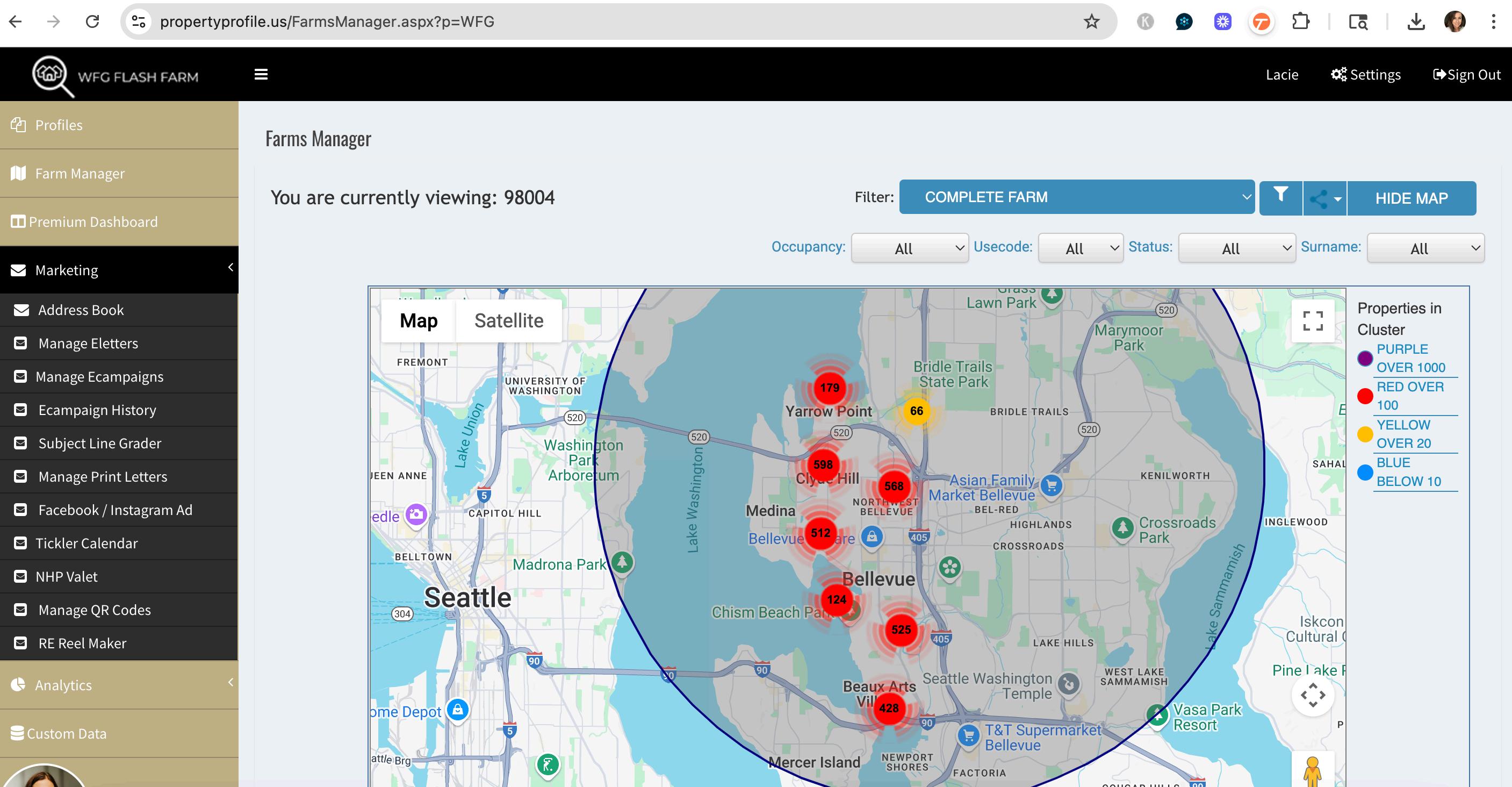Click the map fullscreen icon
Viewport: 1512px width, 787px height.
point(1313,321)
